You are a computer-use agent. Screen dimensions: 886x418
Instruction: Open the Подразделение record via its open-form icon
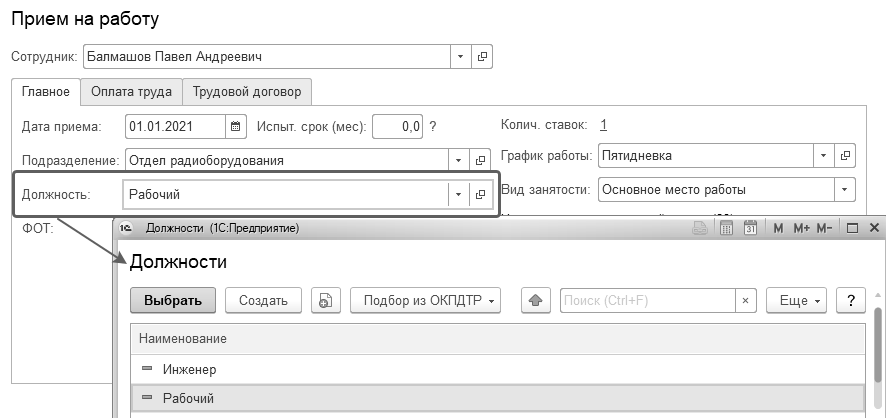pyautogui.click(x=481, y=160)
